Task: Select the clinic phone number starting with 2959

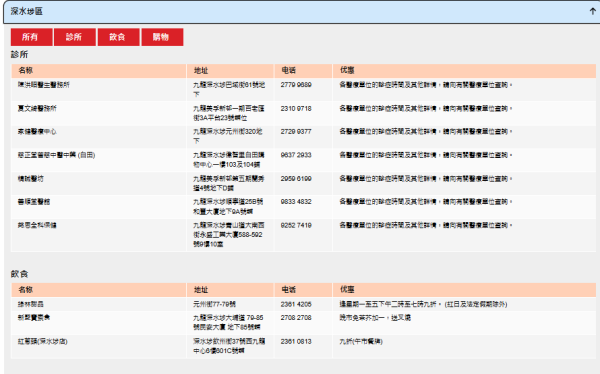Action: pyautogui.click(x=296, y=179)
